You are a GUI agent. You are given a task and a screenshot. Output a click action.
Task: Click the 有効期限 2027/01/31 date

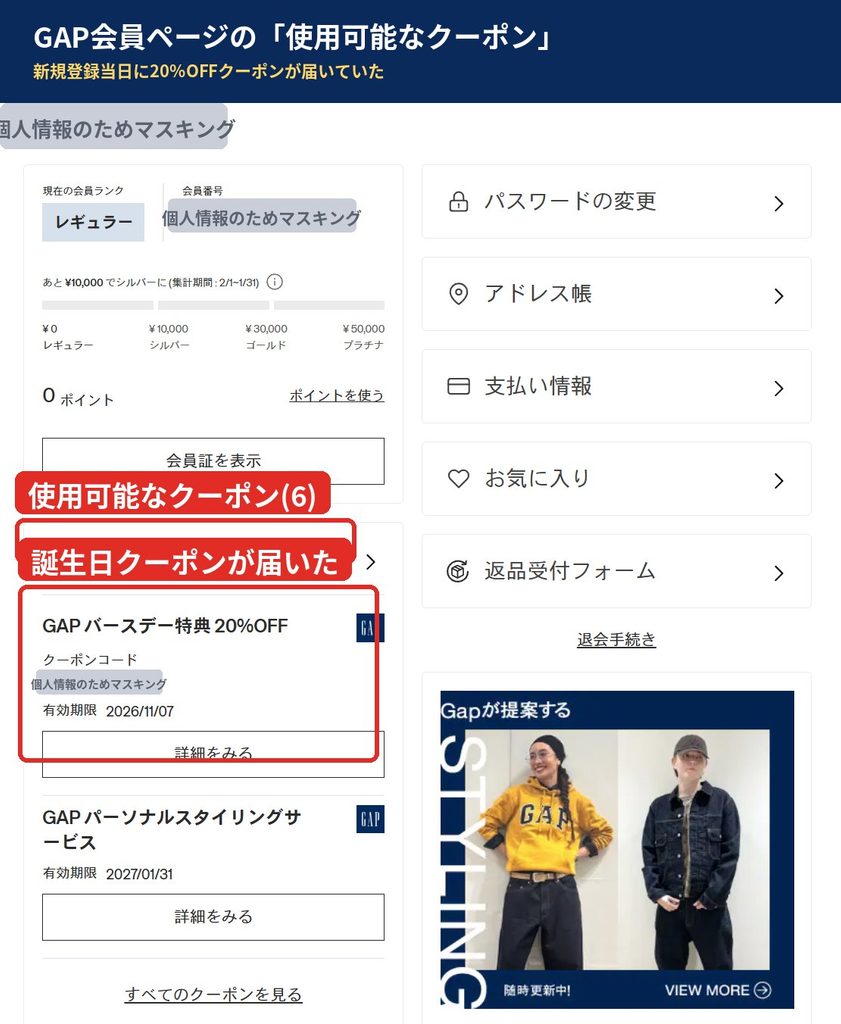(x=108, y=873)
